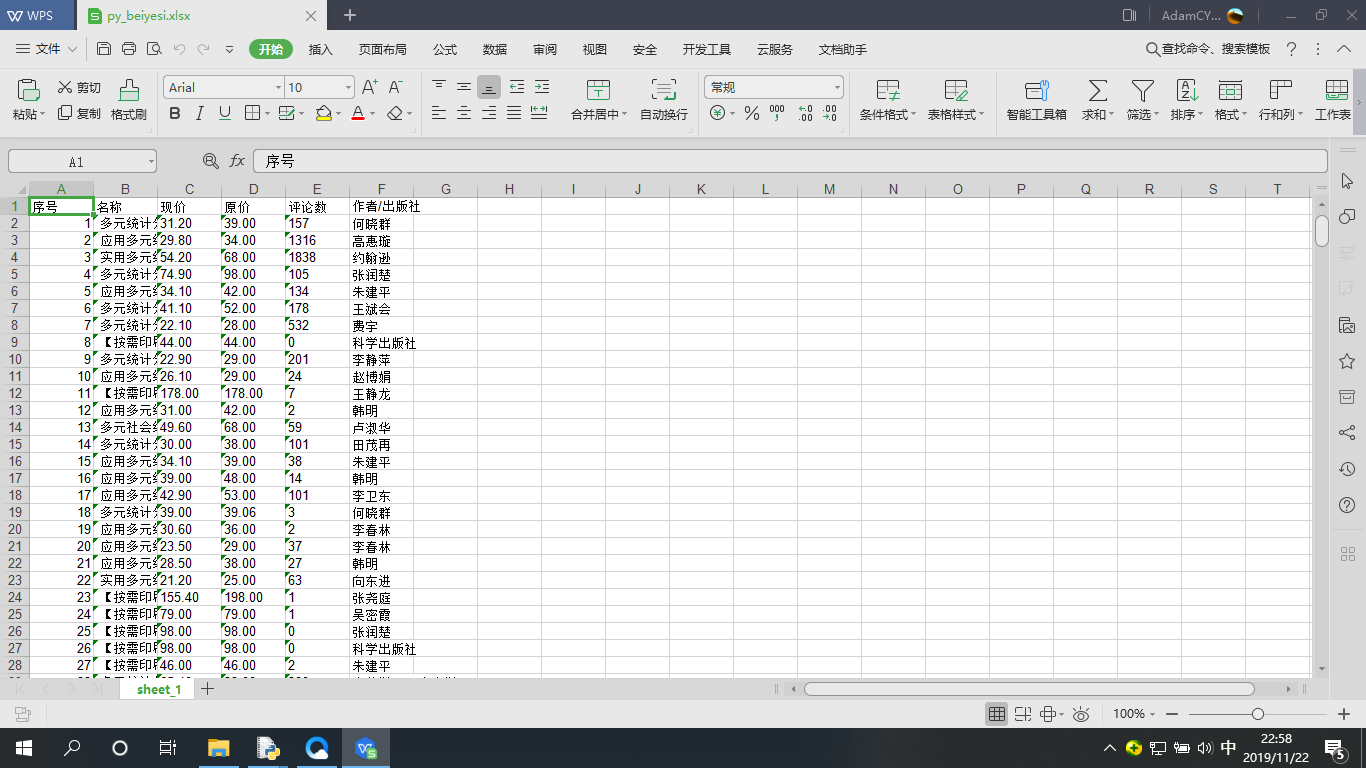This screenshot has height=768, width=1366.
Task: Expand the Sort (排序) dropdown
Action: point(1201,115)
